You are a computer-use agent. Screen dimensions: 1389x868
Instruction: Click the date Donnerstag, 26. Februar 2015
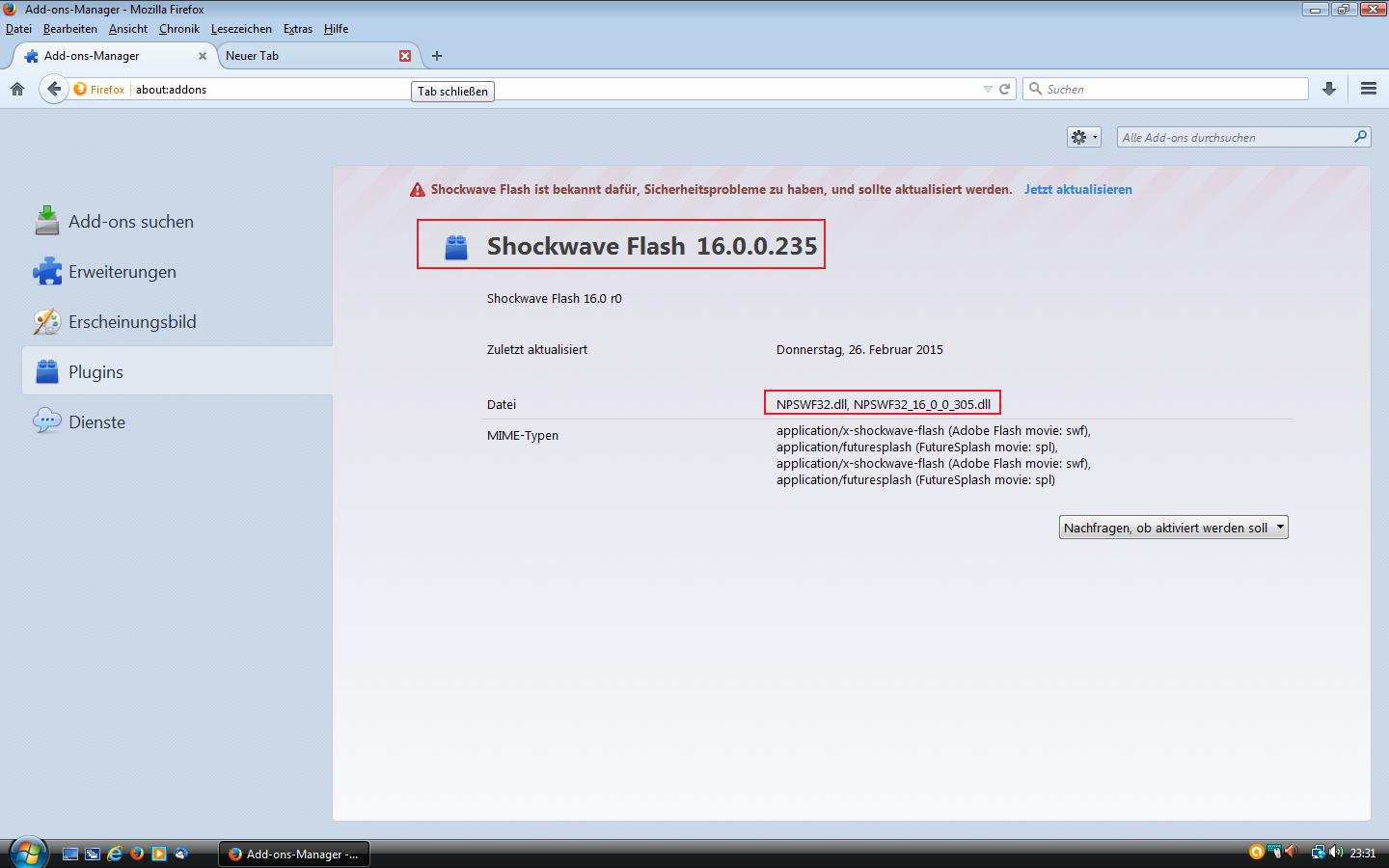tap(859, 349)
